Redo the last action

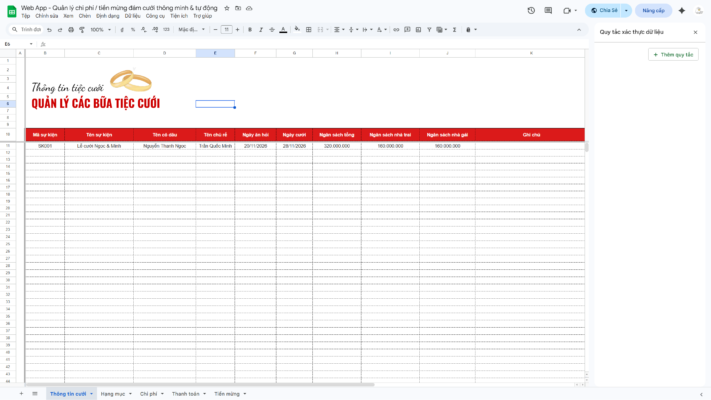click(60, 29)
